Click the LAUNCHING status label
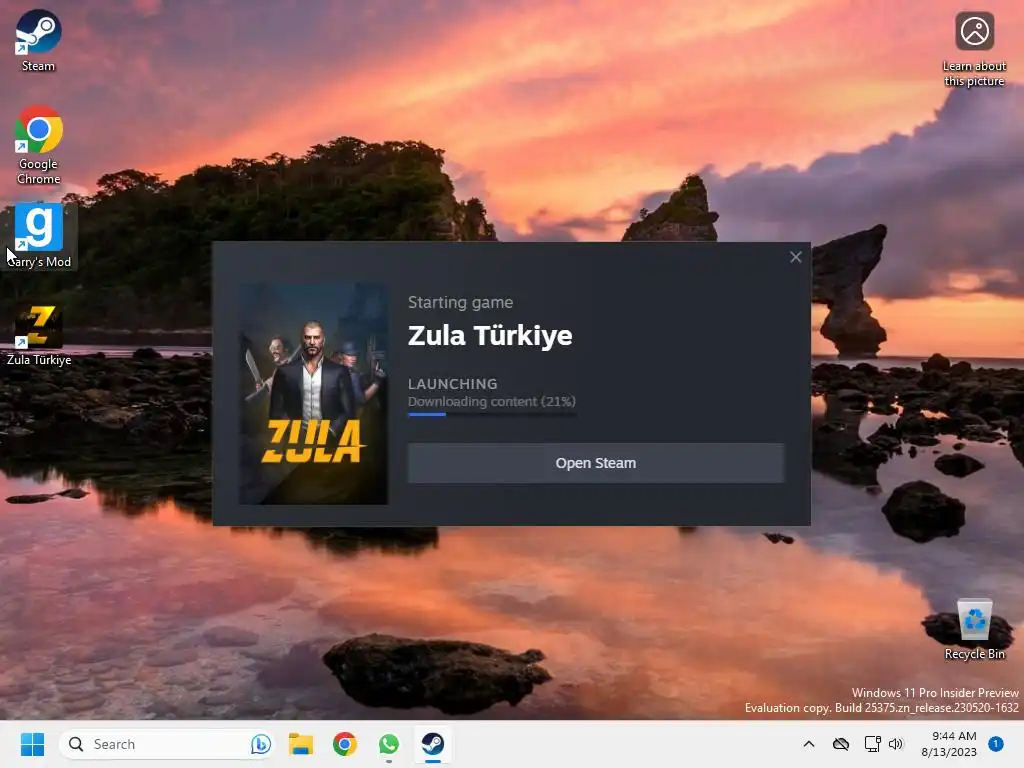Viewport: 1024px width, 768px height. [453, 384]
